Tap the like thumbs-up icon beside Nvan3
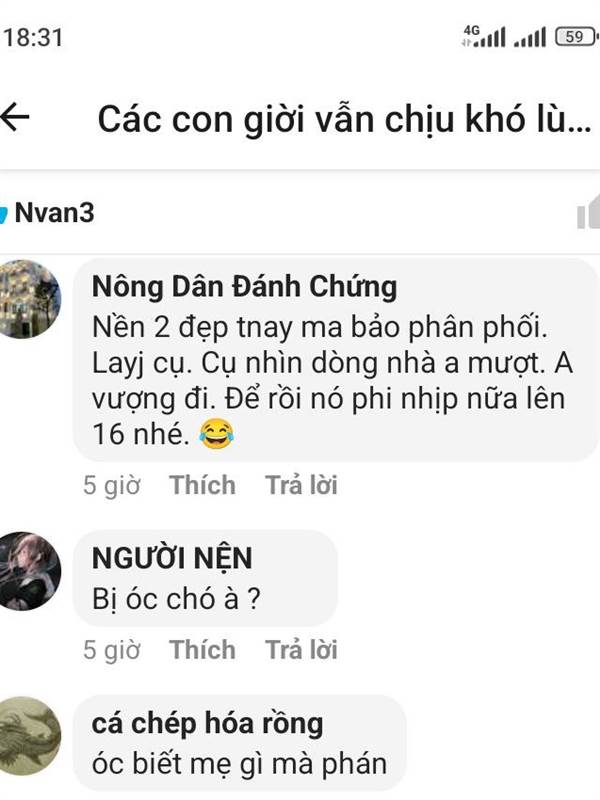The height and width of the screenshot is (800, 600). click(589, 212)
